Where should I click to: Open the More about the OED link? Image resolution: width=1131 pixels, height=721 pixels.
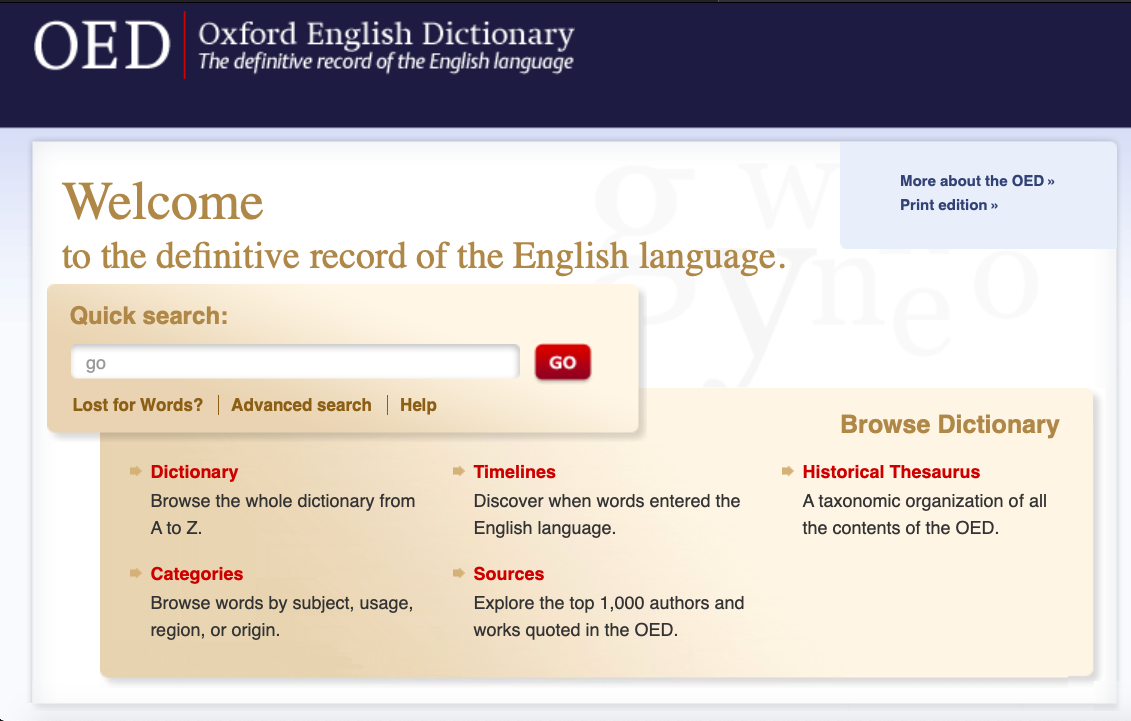point(977,181)
